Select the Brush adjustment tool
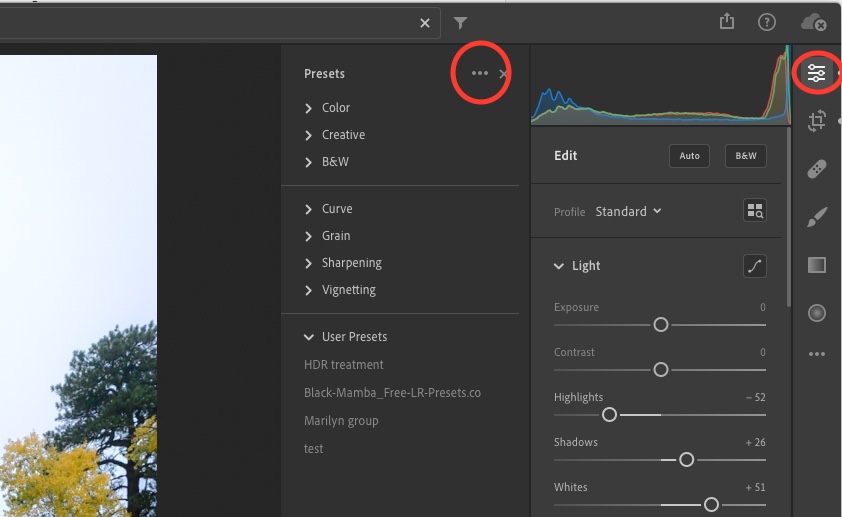The width and height of the screenshot is (842, 517). click(816, 217)
